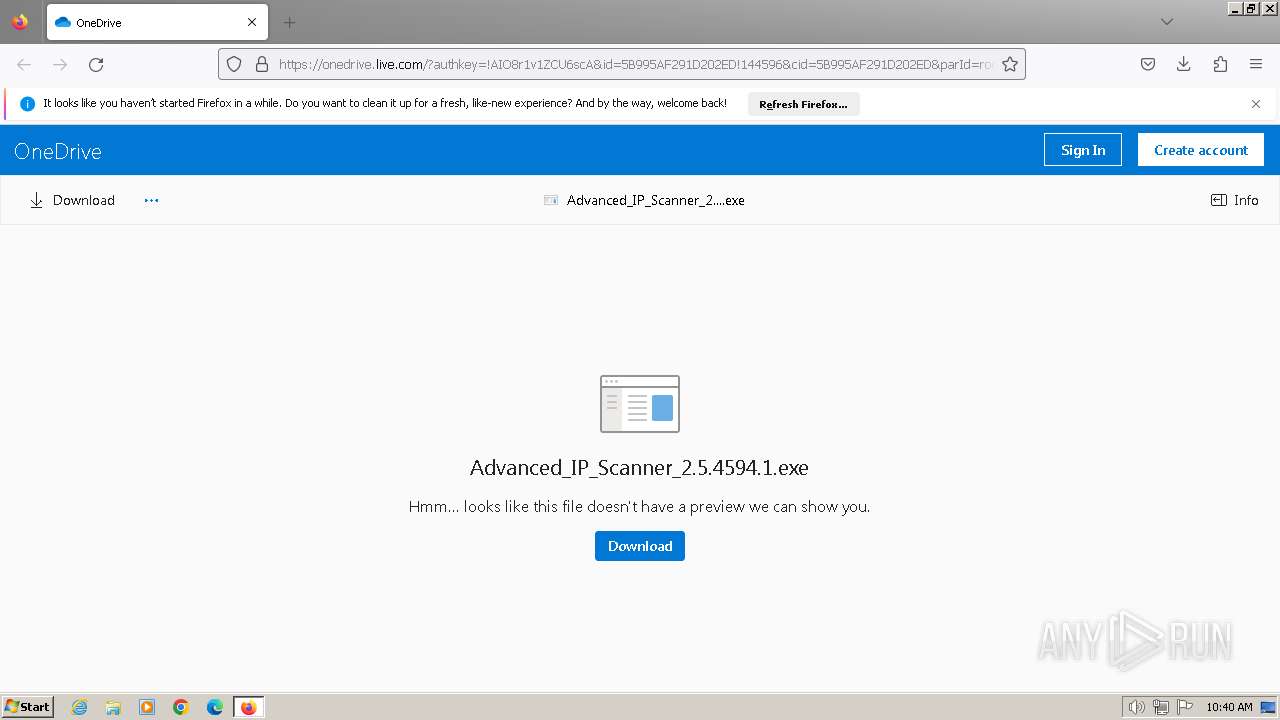Open Firefox application hamburger menu

tap(1256, 64)
